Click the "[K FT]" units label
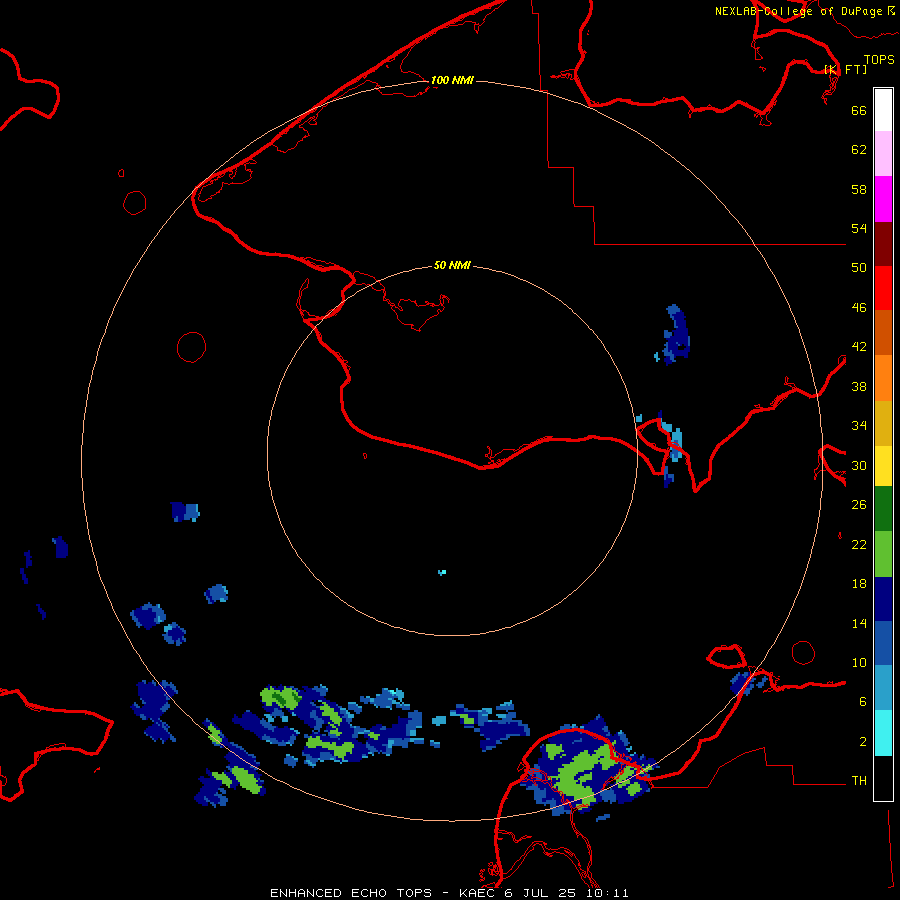The image size is (900, 900). coord(845,69)
